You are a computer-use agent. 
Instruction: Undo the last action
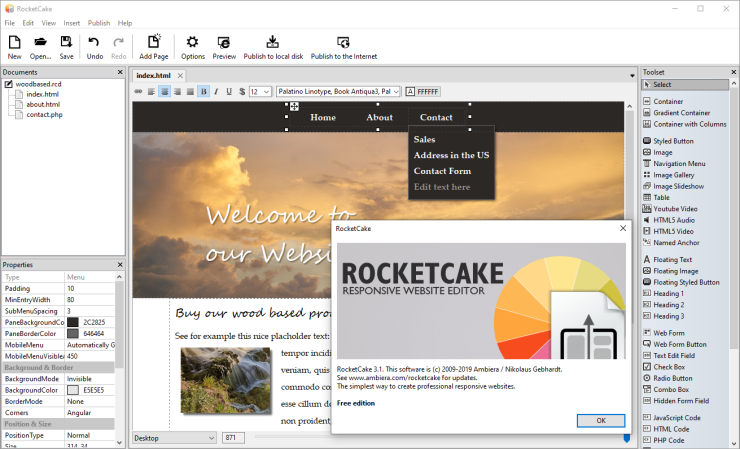tap(94, 47)
